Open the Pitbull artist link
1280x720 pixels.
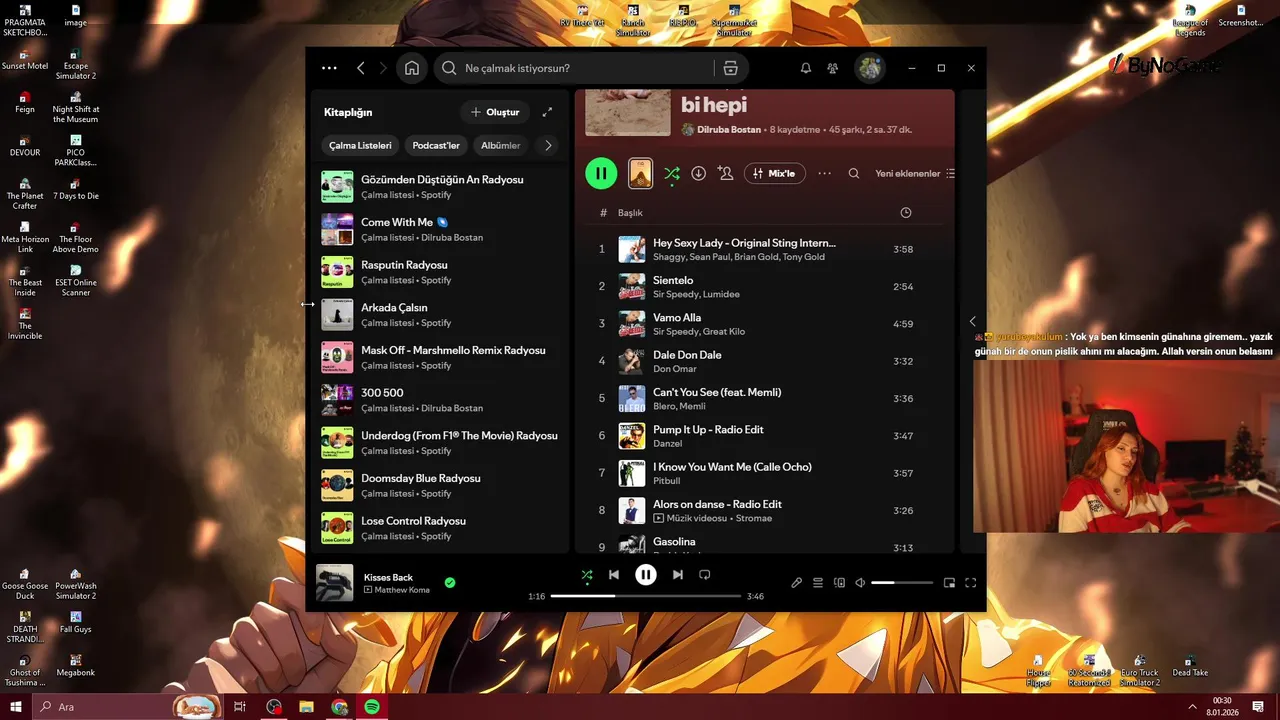[667, 481]
